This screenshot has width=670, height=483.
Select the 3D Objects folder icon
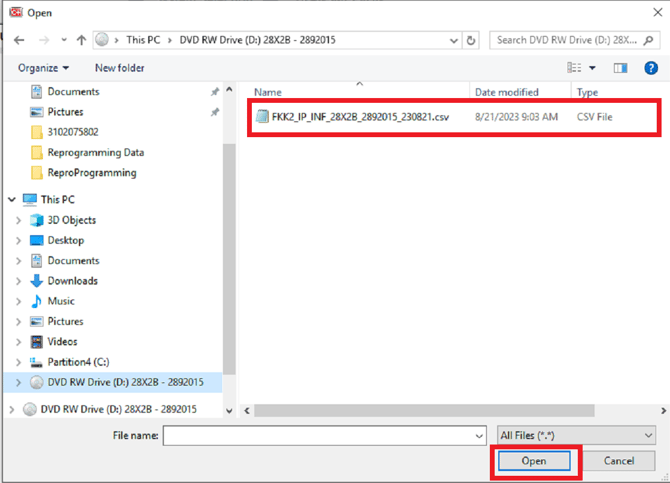(37, 220)
